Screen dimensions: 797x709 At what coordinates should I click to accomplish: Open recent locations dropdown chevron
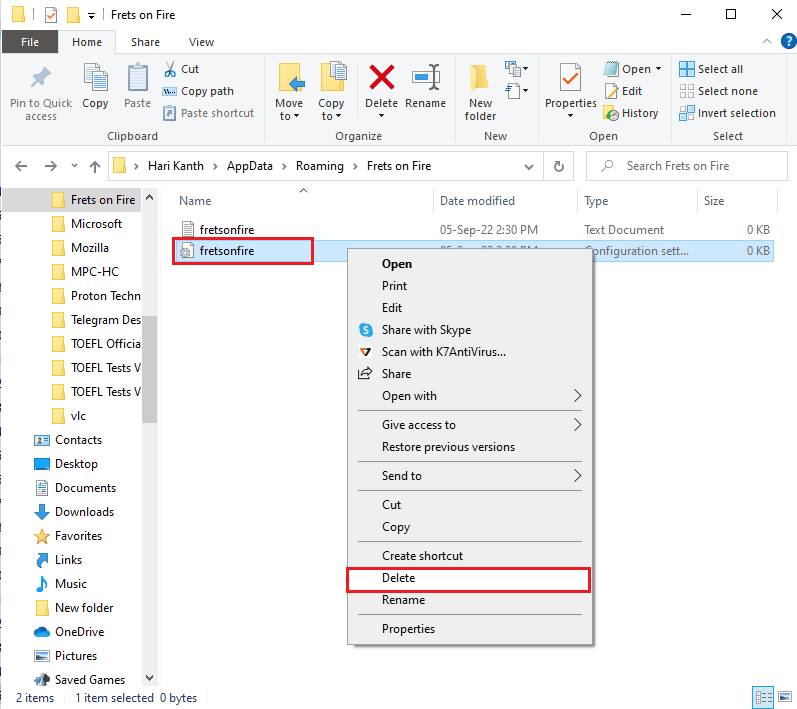[74, 166]
